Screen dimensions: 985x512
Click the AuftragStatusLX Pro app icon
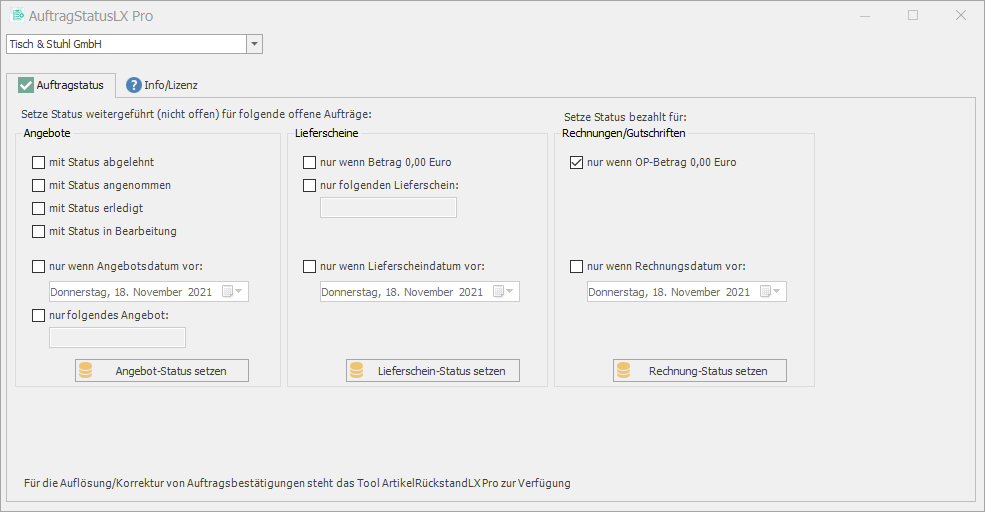pyautogui.click(x=17, y=16)
